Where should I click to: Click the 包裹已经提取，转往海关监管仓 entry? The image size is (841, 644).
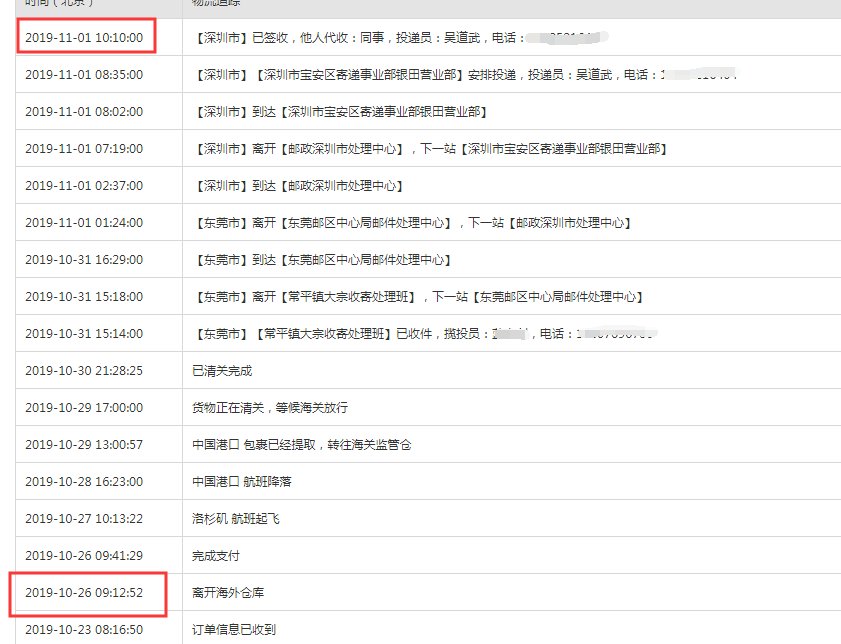tap(302, 445)
